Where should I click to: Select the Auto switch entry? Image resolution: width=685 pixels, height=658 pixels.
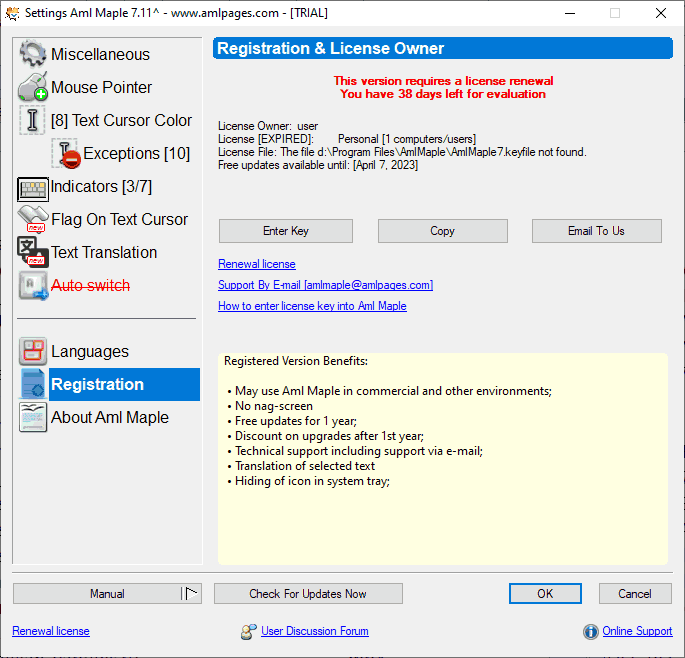point(90,285)
